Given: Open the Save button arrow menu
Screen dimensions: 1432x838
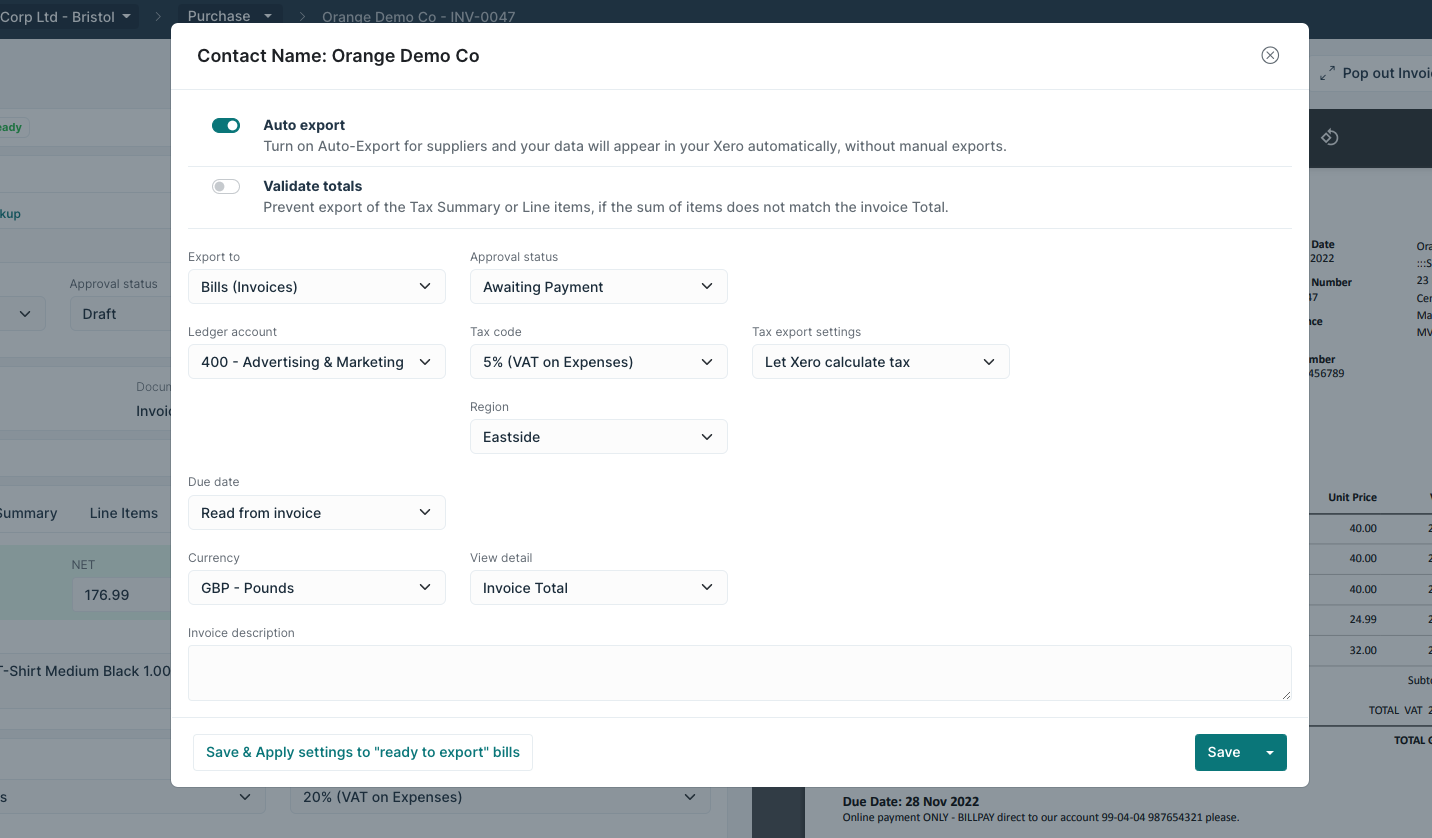Looking at the screenshot, I should point(1270,753).
